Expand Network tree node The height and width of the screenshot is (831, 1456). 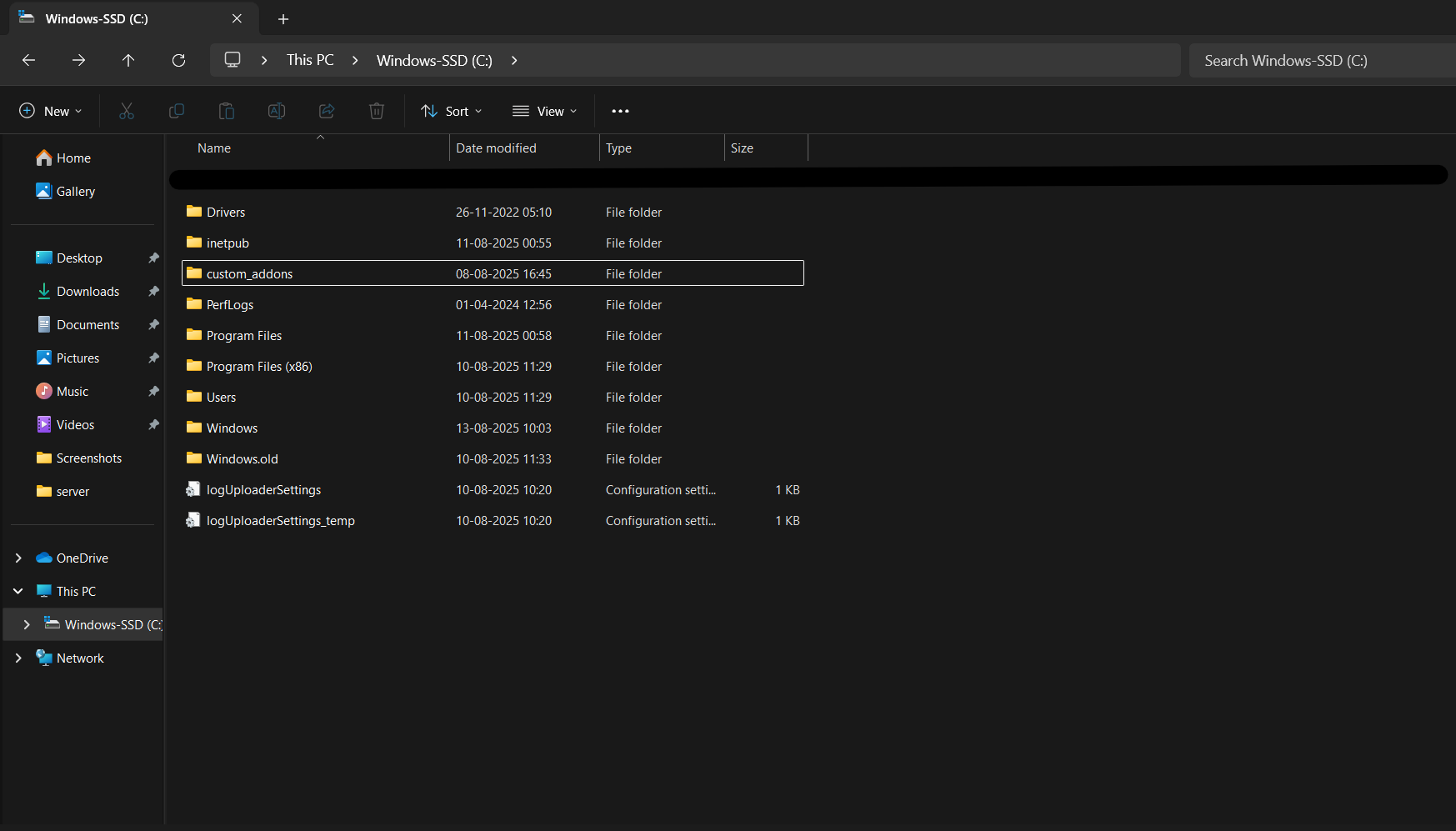[18, 658]
